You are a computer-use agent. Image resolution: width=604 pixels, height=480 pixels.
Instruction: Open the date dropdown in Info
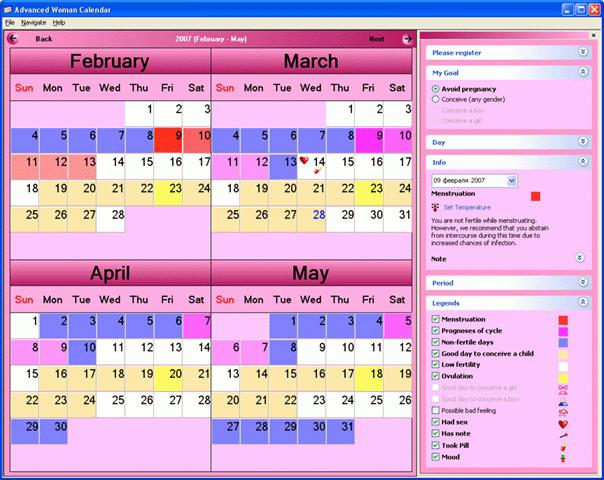[x=512, y=181]
